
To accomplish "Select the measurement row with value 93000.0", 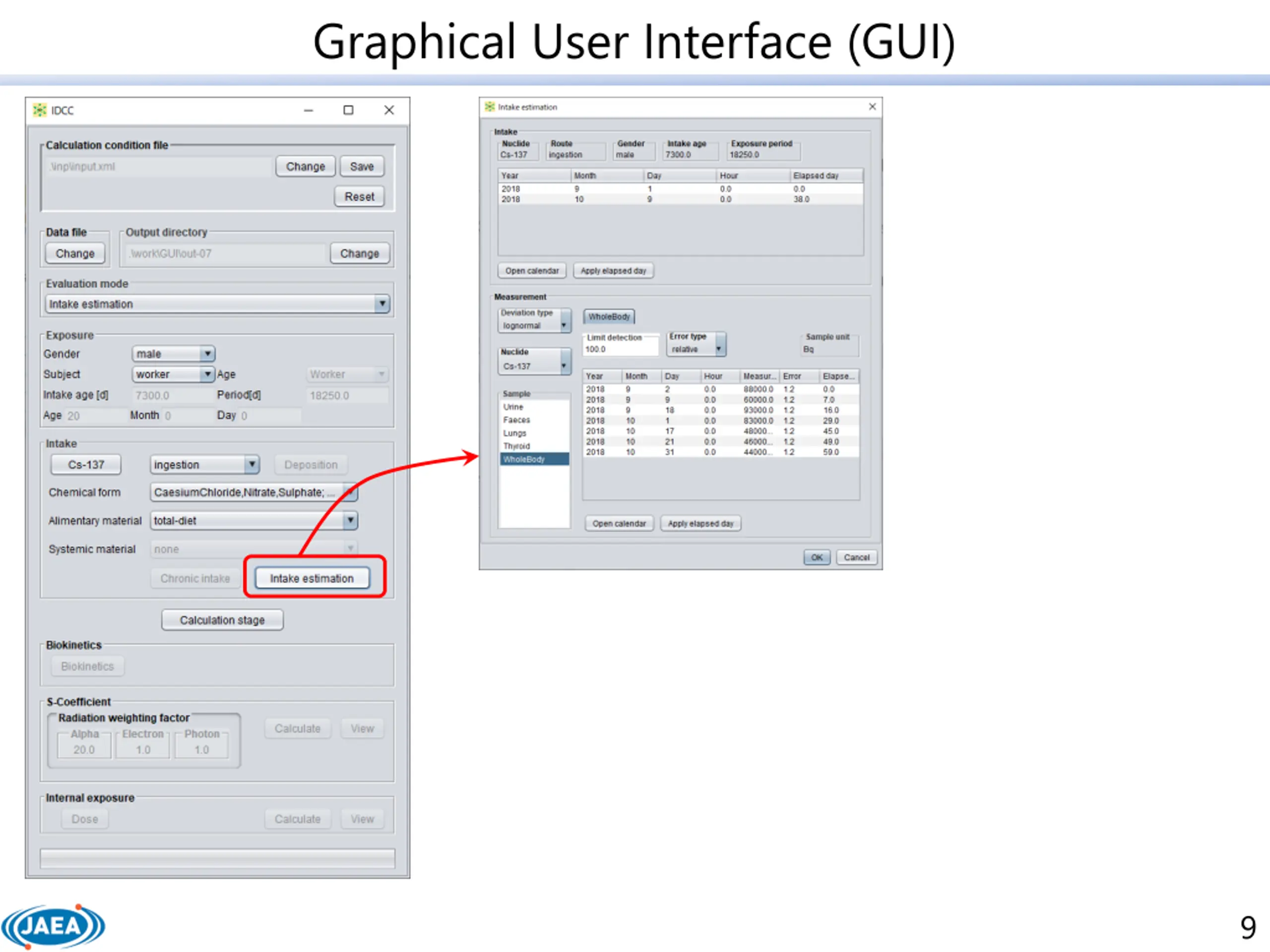I will pyautogui.click(x=721, y=410).
